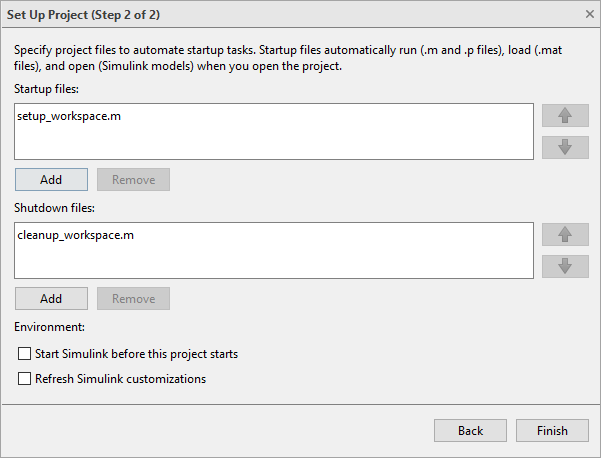This screenshot has width=601, height=458.
Task: Click the shutdown files down arrow
Action: point(566,266)
